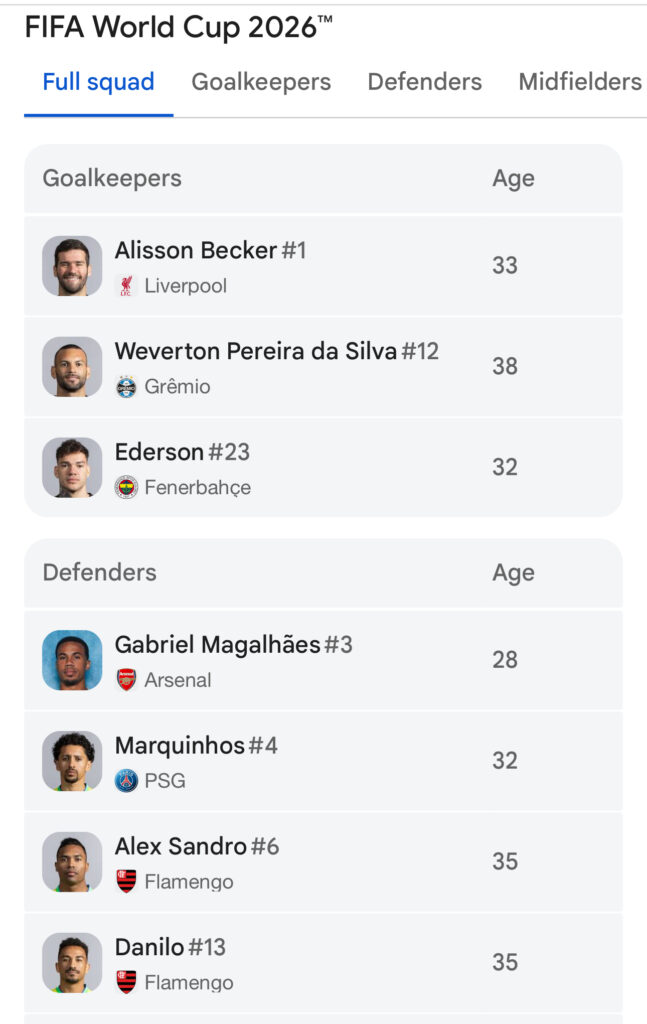Switch to the Goalkeepers tab
This screenshot has width=647, height=1024.
click(261, 82)
